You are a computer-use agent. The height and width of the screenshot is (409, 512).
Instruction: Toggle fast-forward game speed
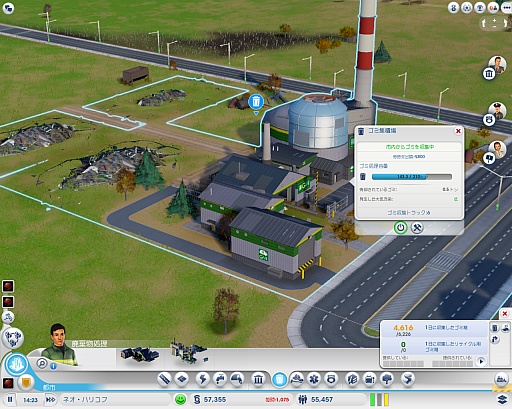pos(51,399)
